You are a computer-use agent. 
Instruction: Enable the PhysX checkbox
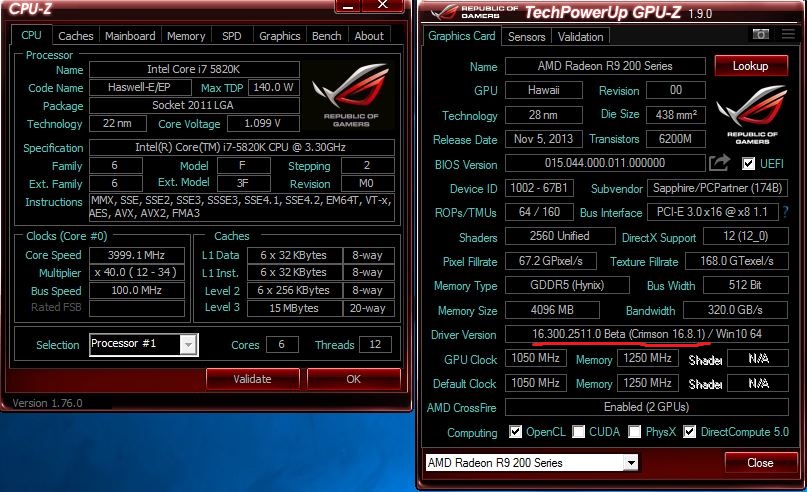(635, 431)
